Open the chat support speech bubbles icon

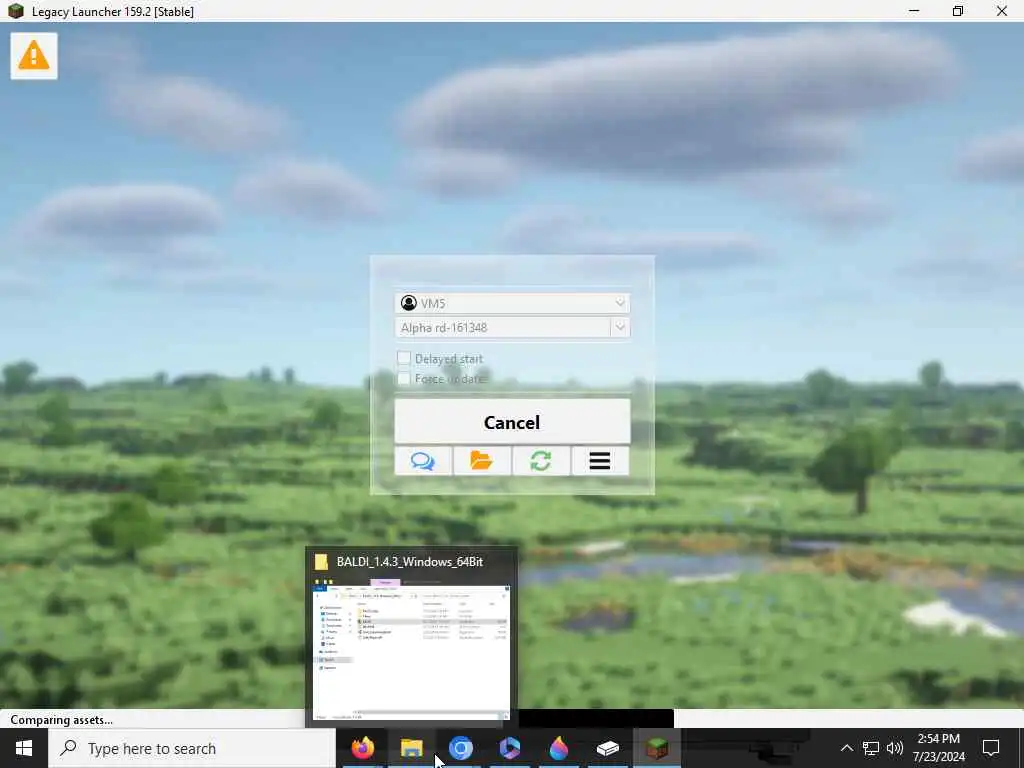point(423,461)
